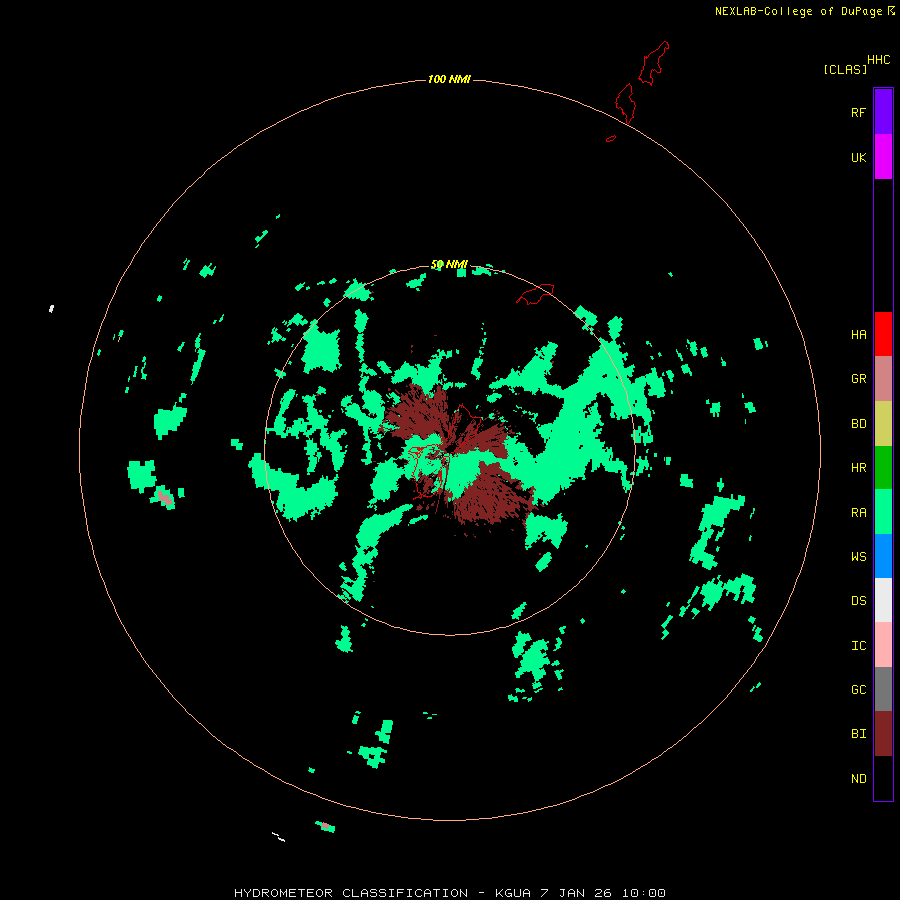Click the RF purple legend swatch

(x=883, y=111)
